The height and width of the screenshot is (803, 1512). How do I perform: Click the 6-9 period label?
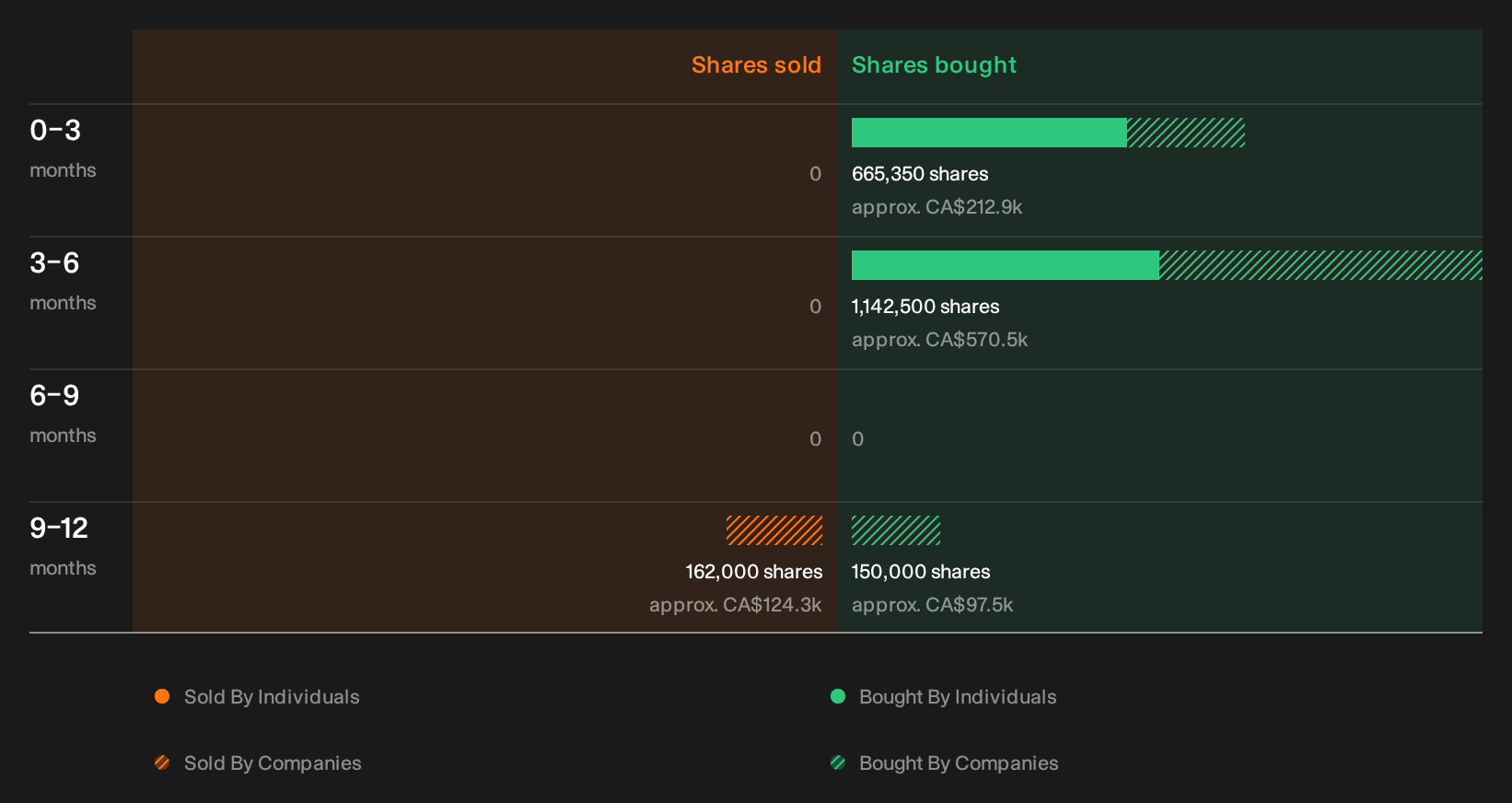click(x=54, y=396)
